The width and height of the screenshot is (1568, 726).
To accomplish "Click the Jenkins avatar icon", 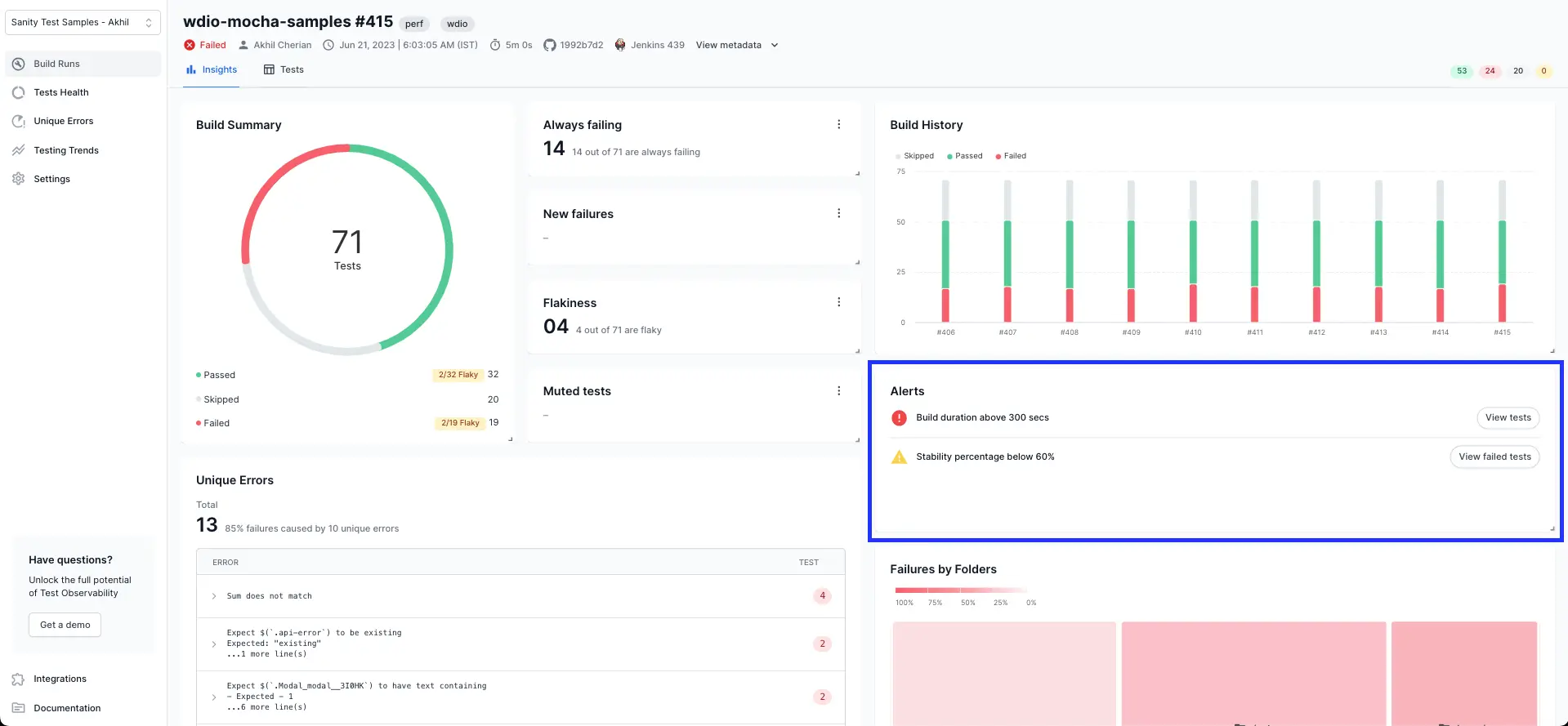I will click(620, 45).
